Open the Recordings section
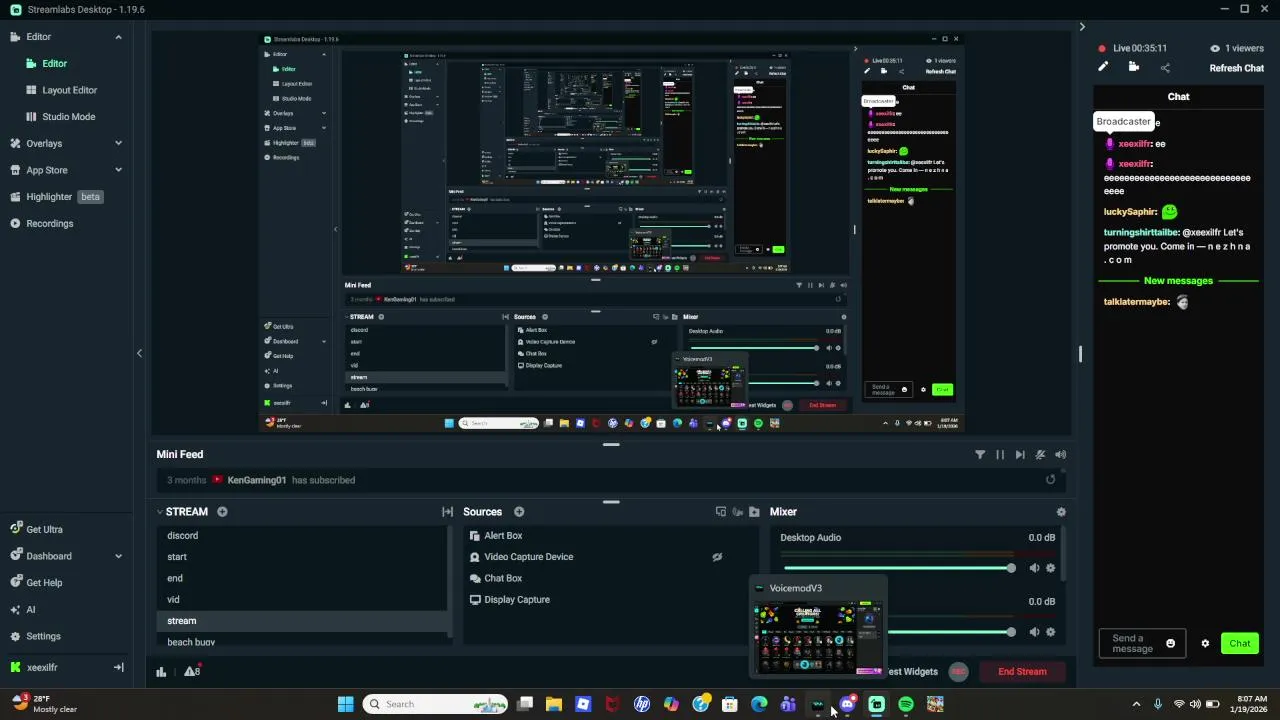Screen dimensions: 1280x720 click(x=49, y=223)
